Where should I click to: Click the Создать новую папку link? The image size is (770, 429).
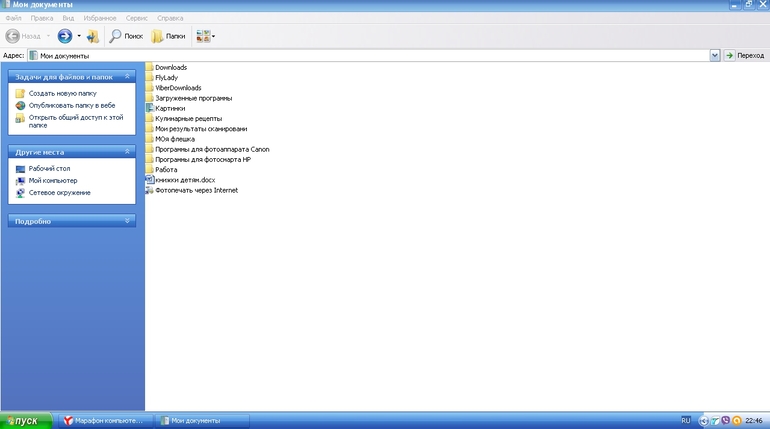point(62,93)
